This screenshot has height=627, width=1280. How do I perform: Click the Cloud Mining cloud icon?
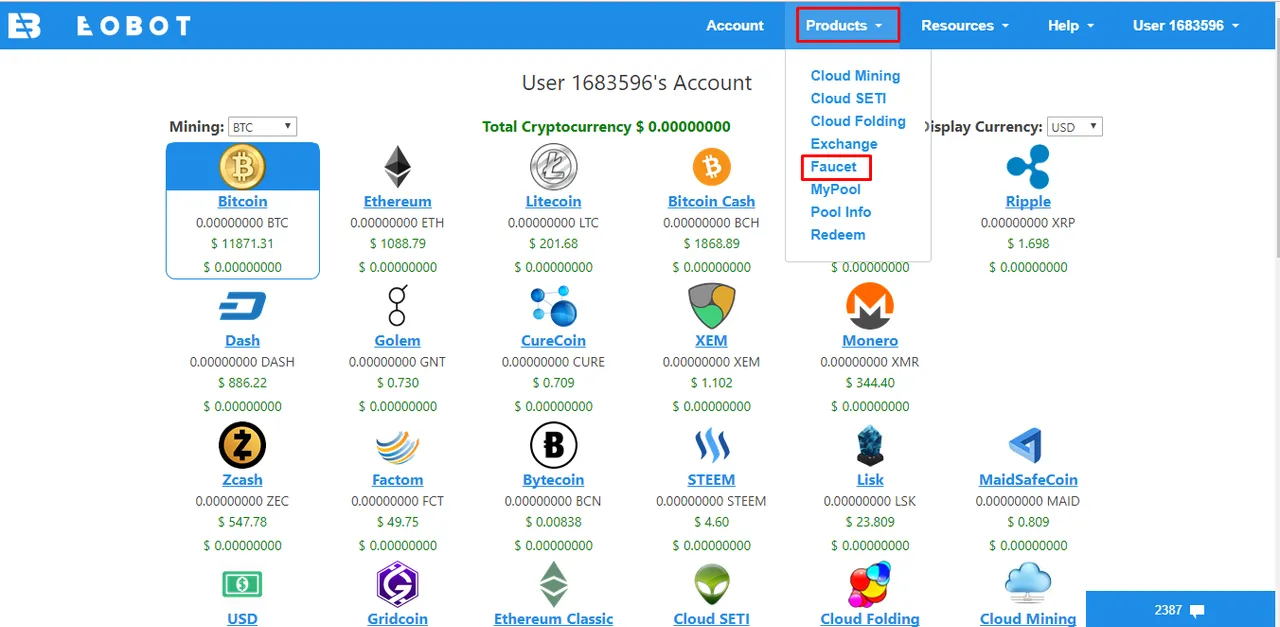(1028, 584)
